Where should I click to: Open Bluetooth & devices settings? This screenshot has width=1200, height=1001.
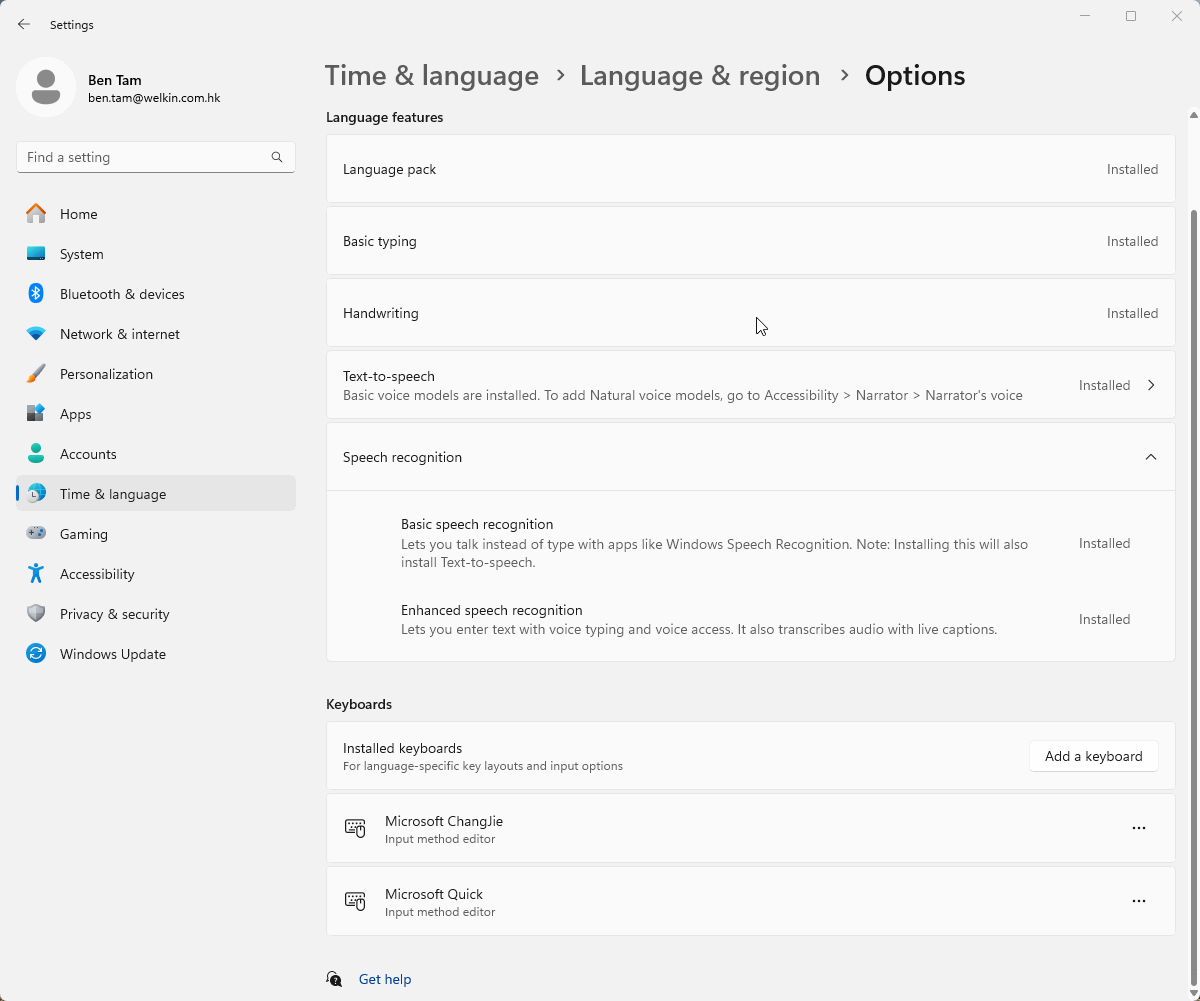click(x=156, y=294)
